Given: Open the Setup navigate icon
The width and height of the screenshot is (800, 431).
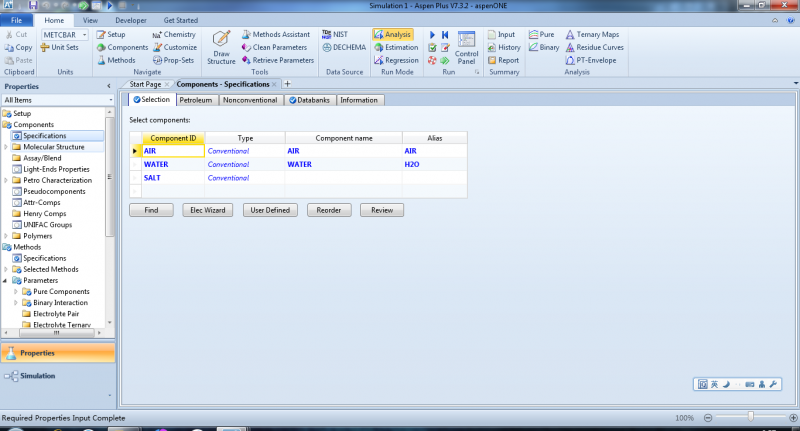Looking at the screenshot, I should [x=111, y=34].
